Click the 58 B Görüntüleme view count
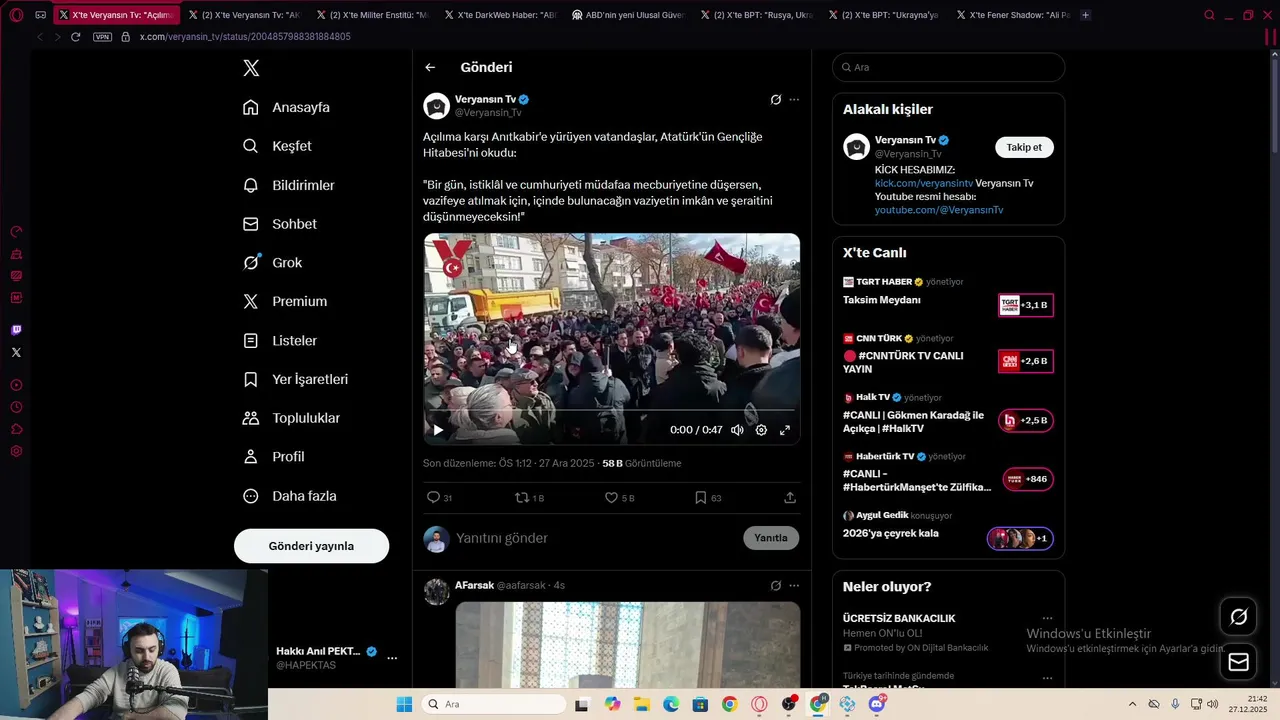This screenshot has height=720, width=1280. coord(642,463)
